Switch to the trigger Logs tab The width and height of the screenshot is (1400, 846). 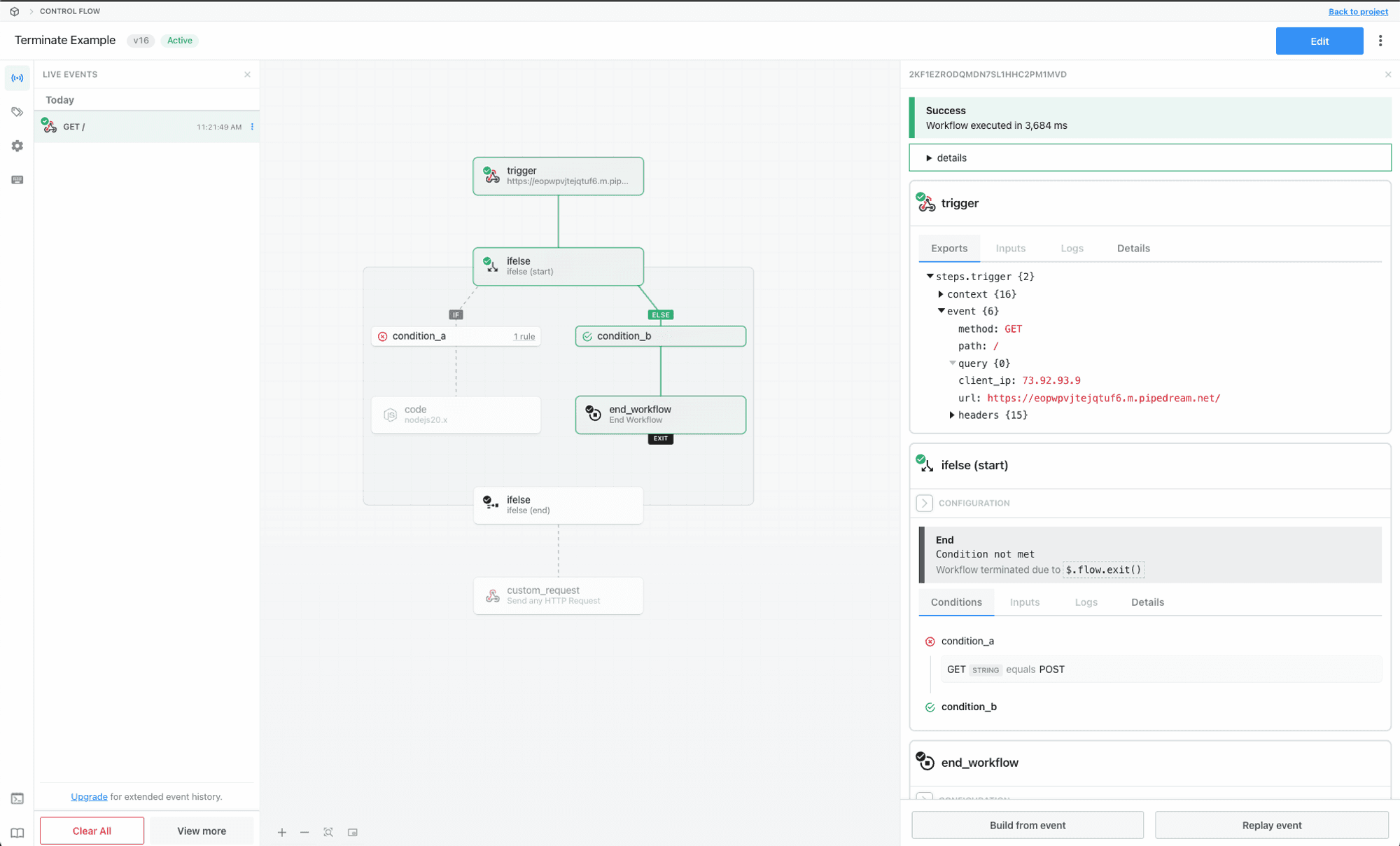(x=1072, y=249)
